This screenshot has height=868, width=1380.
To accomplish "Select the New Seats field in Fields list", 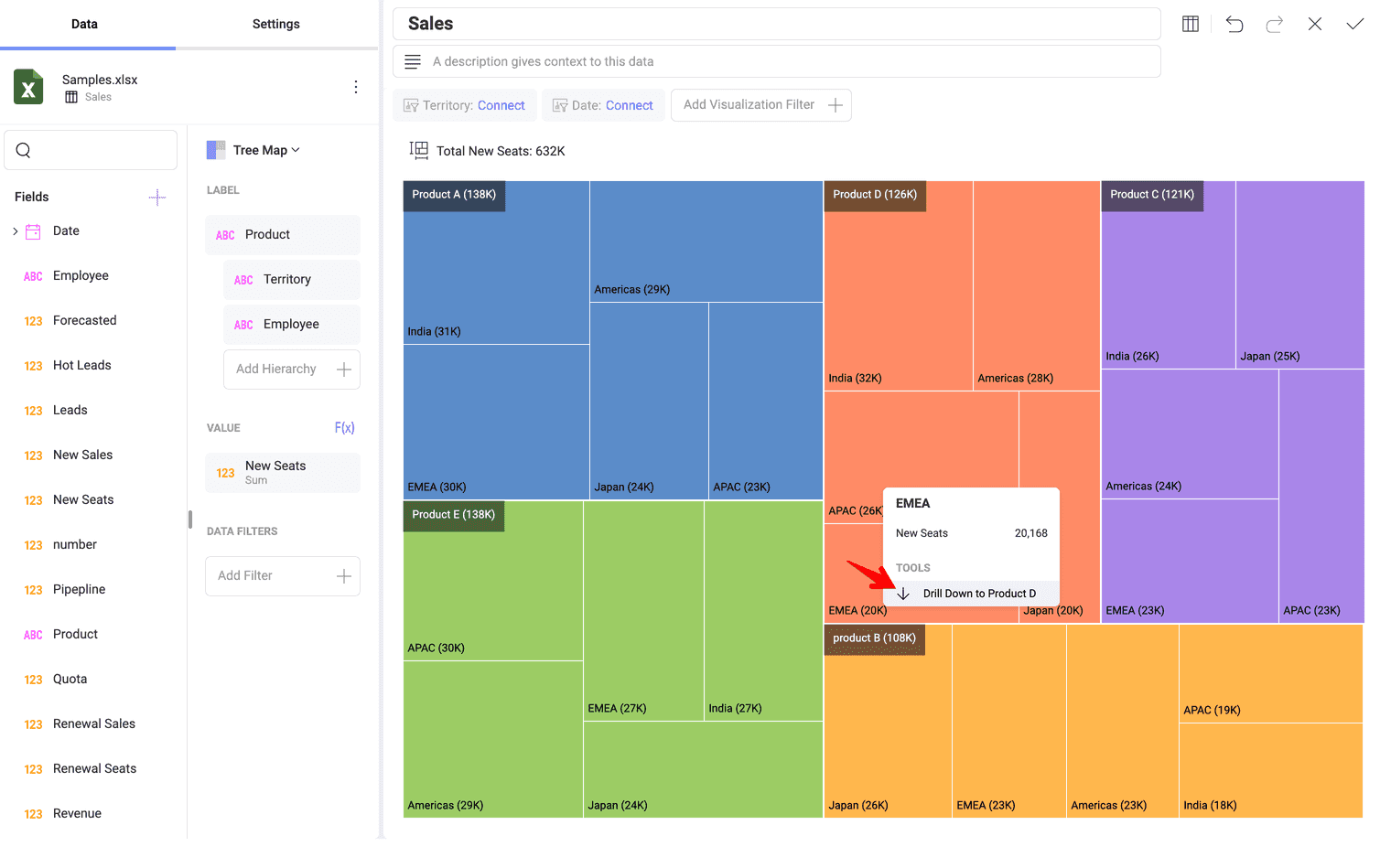I will (84, 500).
